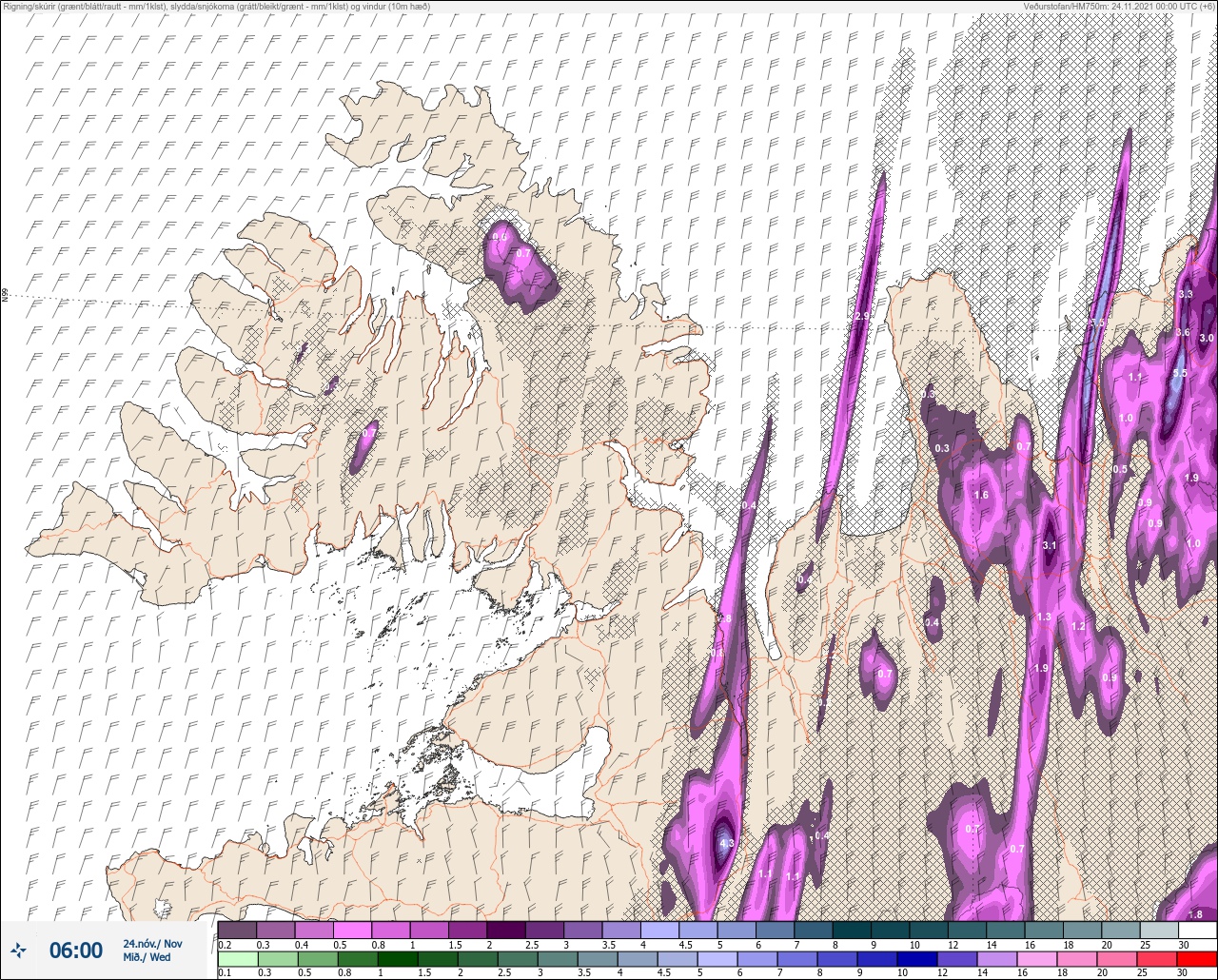This screenshot has width=1218, height=980.
Task: Click the '0.2' label under top legend row
Action: (x=225, y=945)
